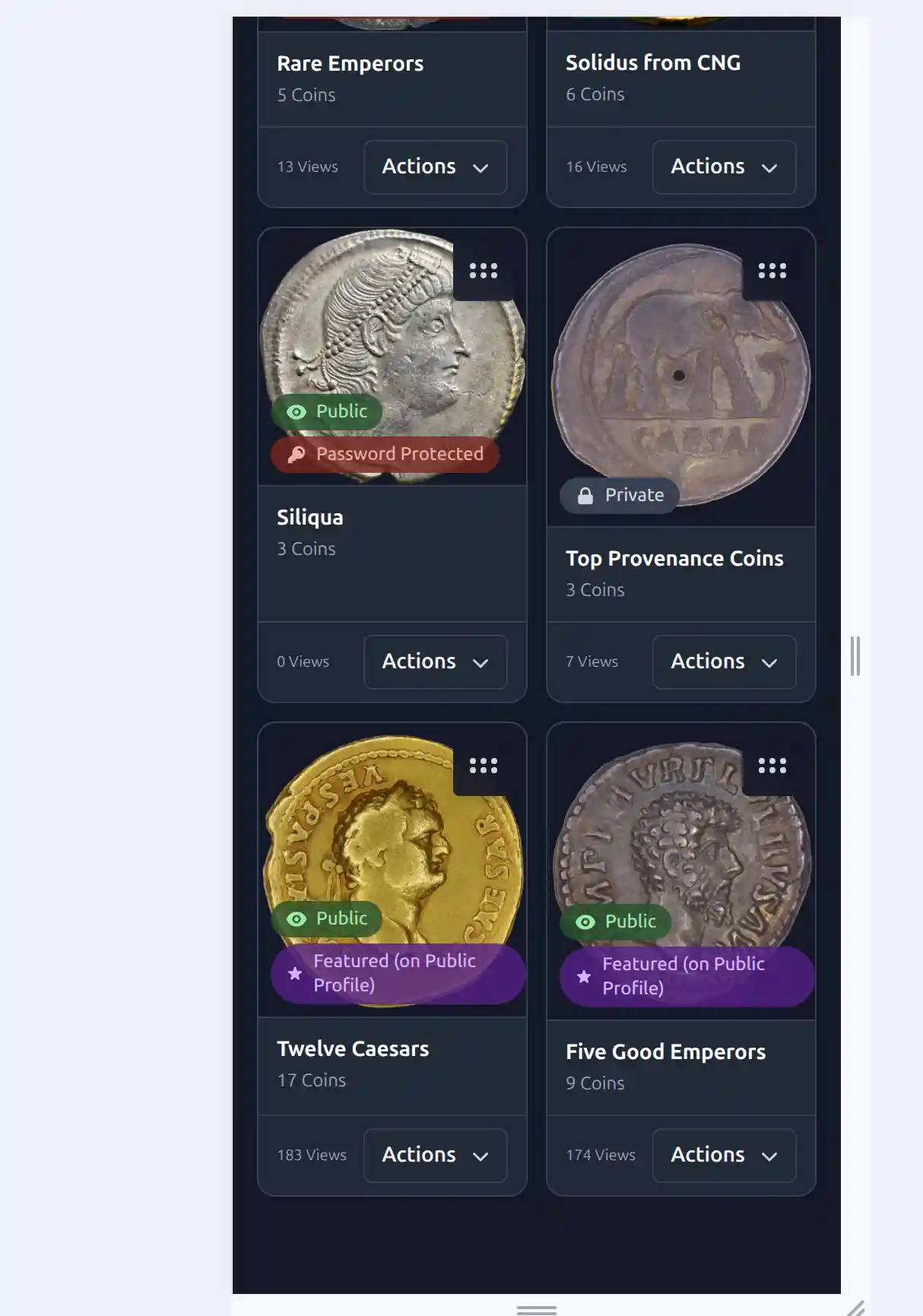Click the eye icon on Five Good Emperors badge
This screenshot has height=1316, width=923.
coord(585,922)
